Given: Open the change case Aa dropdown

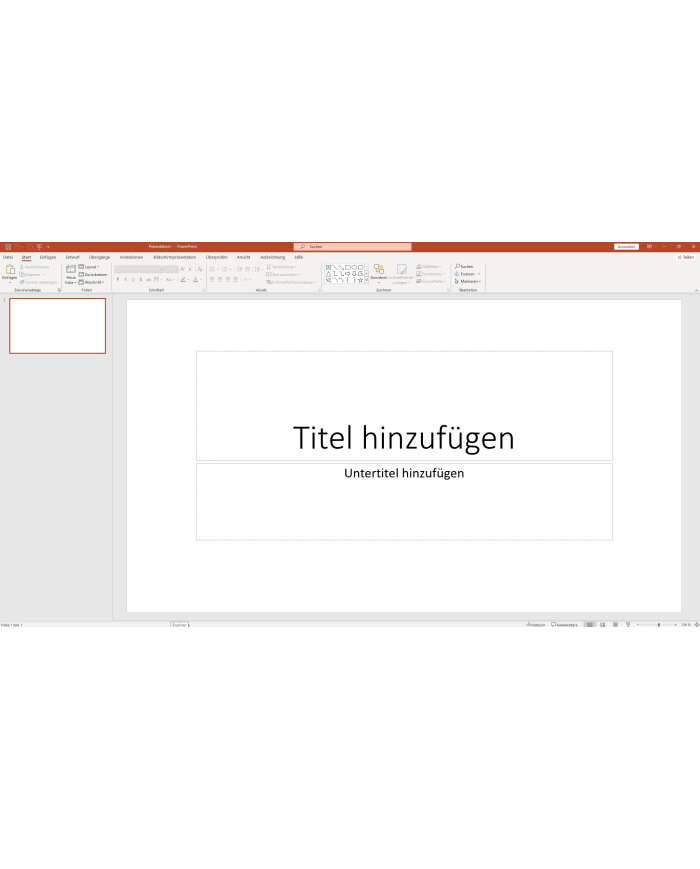Looking at the screenshot, I should coord(170,280).
